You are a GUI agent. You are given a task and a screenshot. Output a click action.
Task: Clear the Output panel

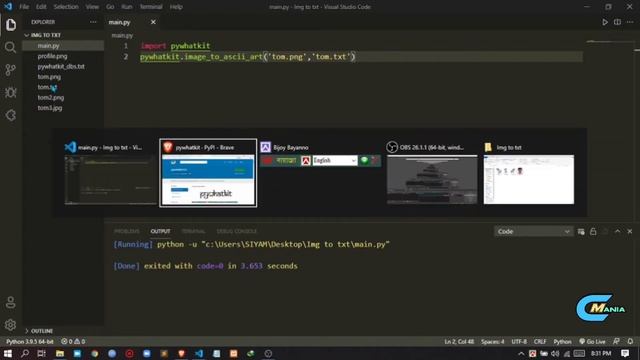[x=581, y=231]
